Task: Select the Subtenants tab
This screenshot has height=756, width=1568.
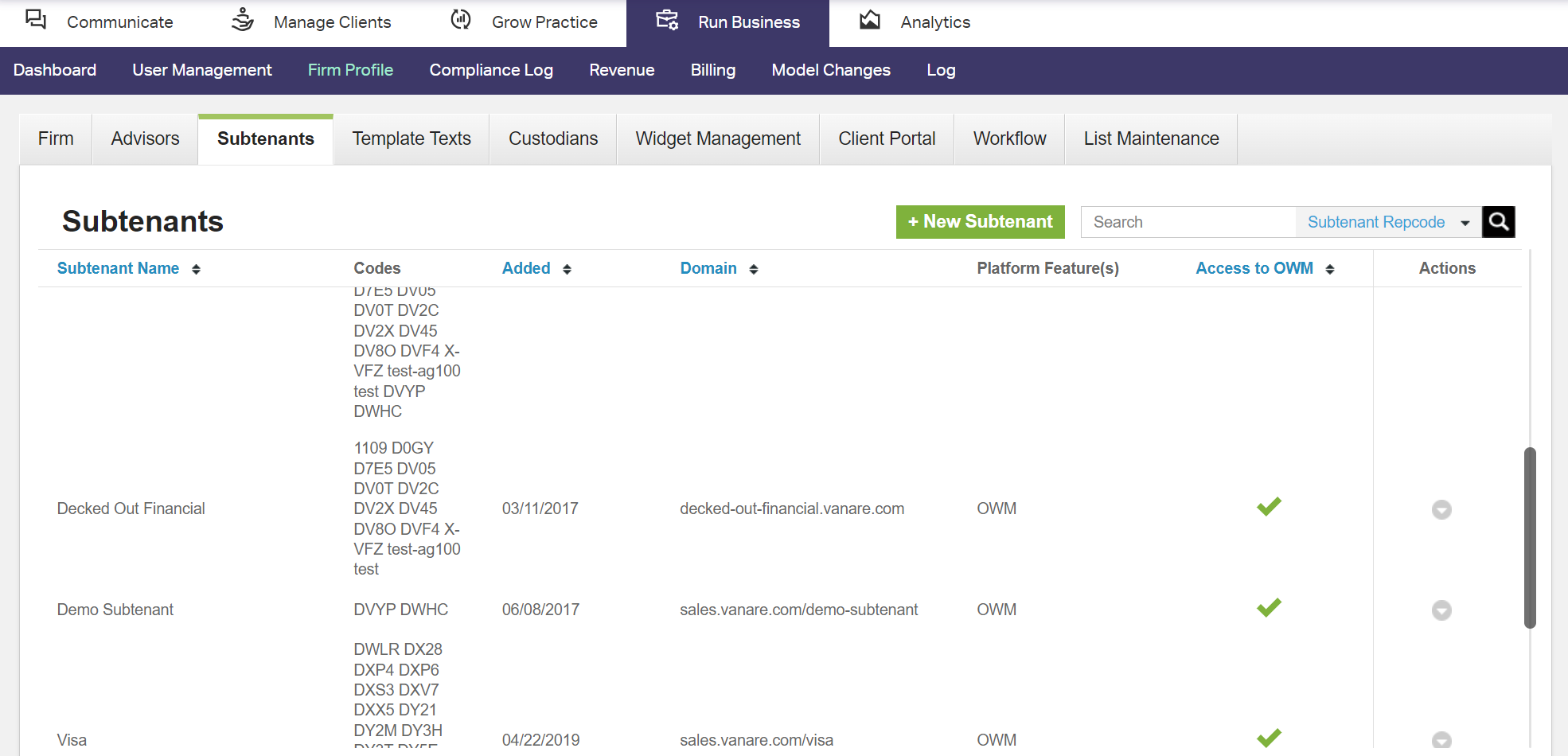Action: point(266,139)
